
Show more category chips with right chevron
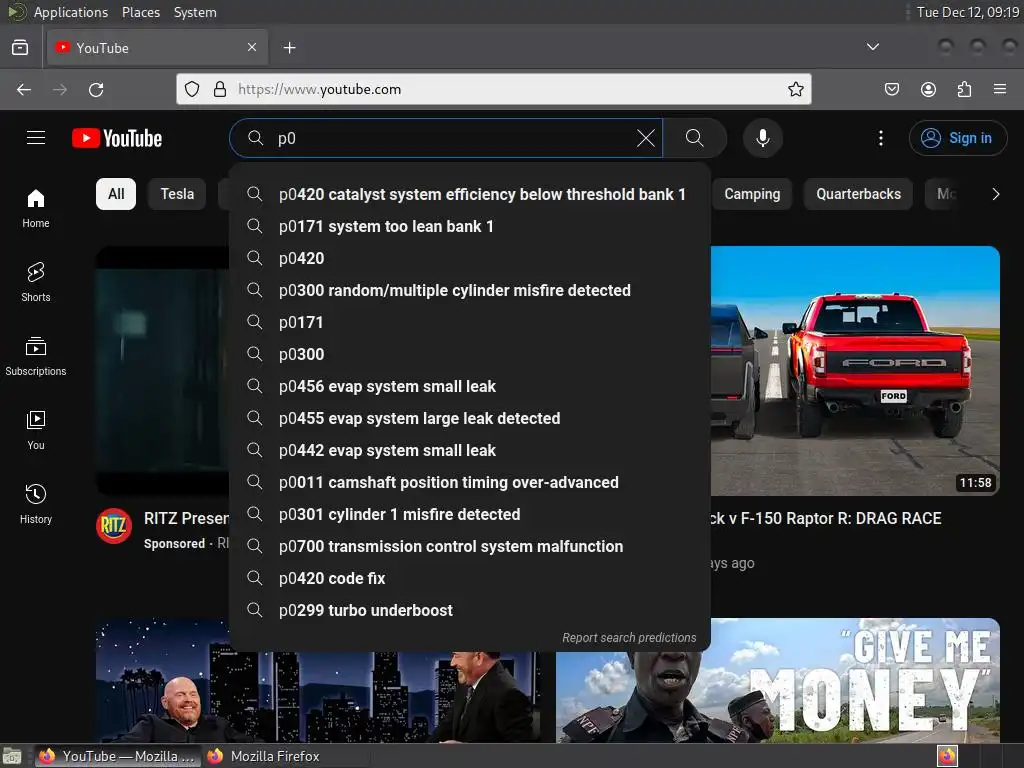point(996,194)
